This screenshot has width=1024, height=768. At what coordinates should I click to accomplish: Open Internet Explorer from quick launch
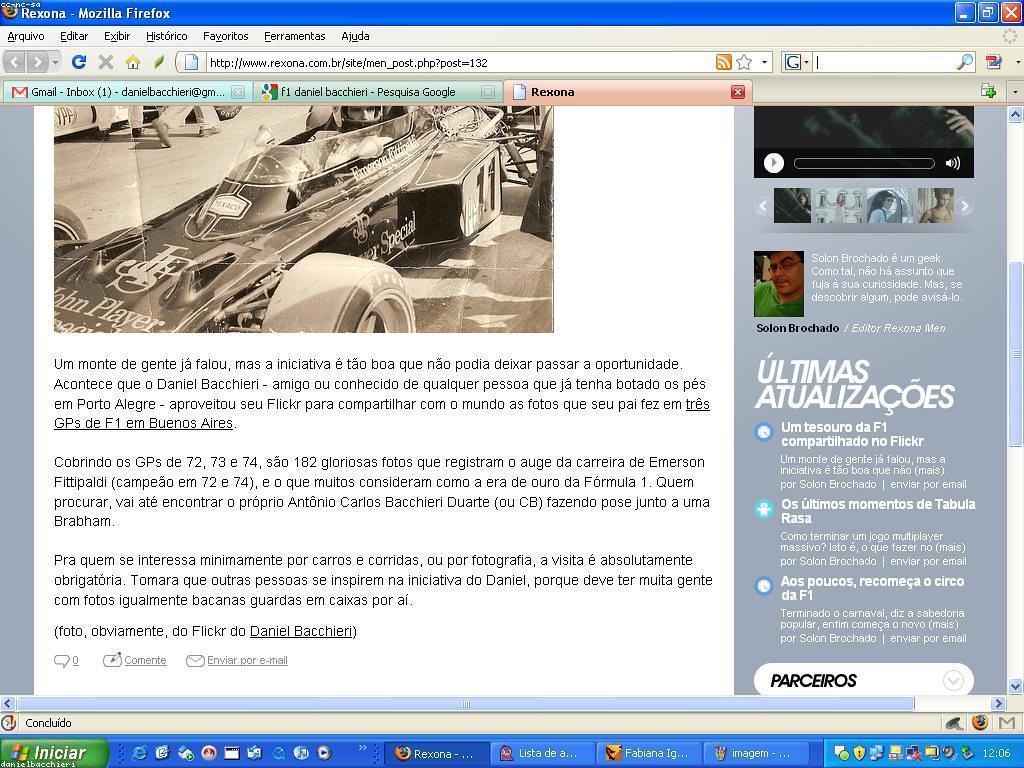(139, 753)
